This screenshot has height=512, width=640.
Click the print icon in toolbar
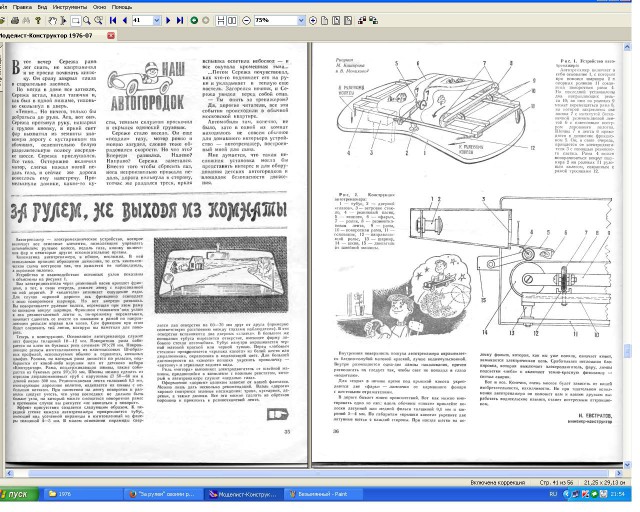coord(15,20)
